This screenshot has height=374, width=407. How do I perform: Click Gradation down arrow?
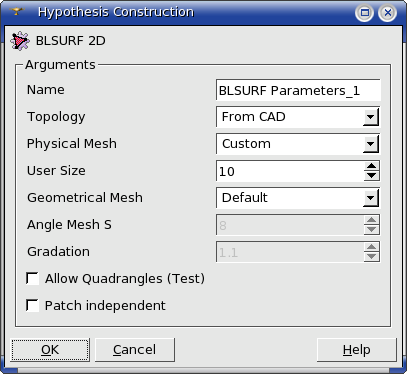point(372,256)
